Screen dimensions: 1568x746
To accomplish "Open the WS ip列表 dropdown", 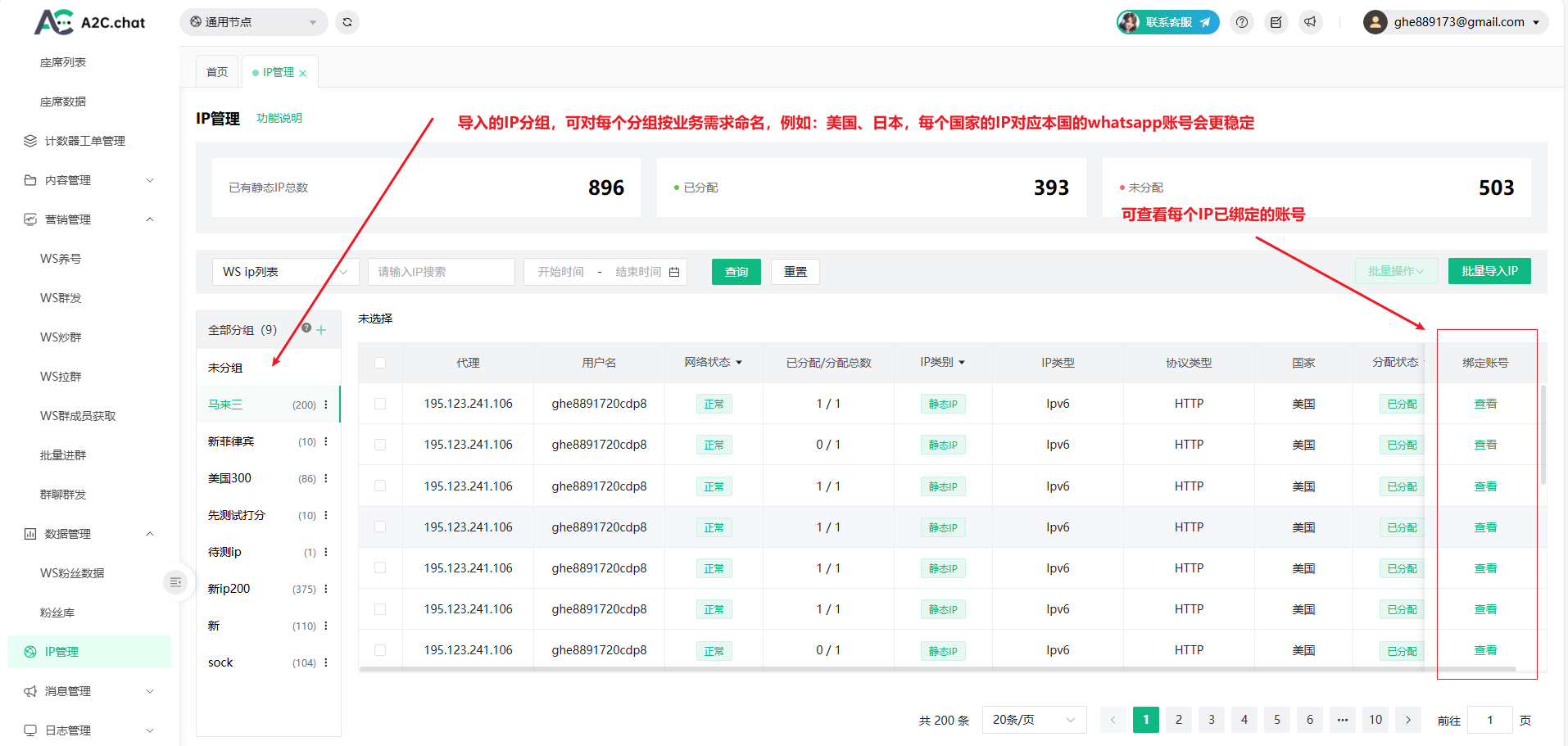I will (284, 272).
